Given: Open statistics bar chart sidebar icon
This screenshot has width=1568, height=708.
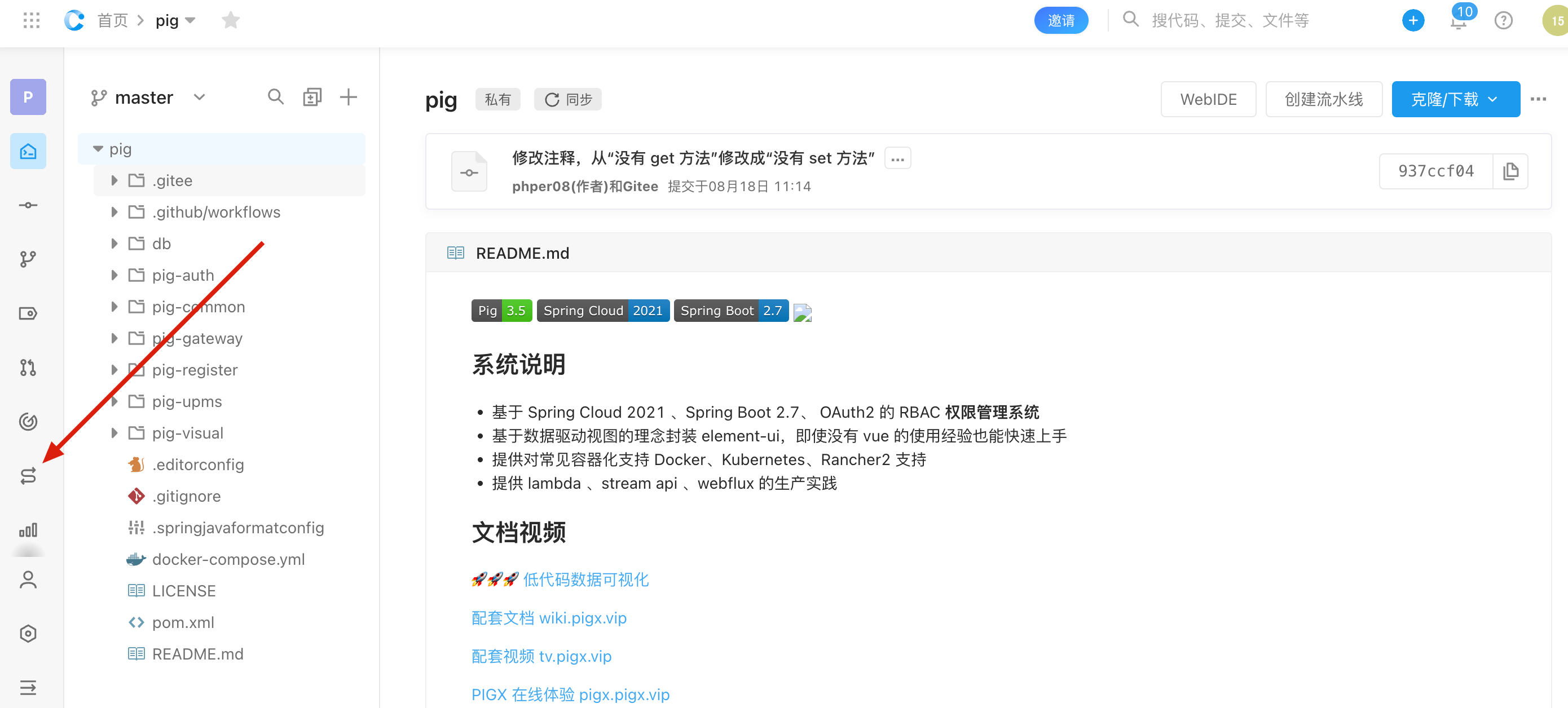Looking at the screenshot, I should 28,530.
